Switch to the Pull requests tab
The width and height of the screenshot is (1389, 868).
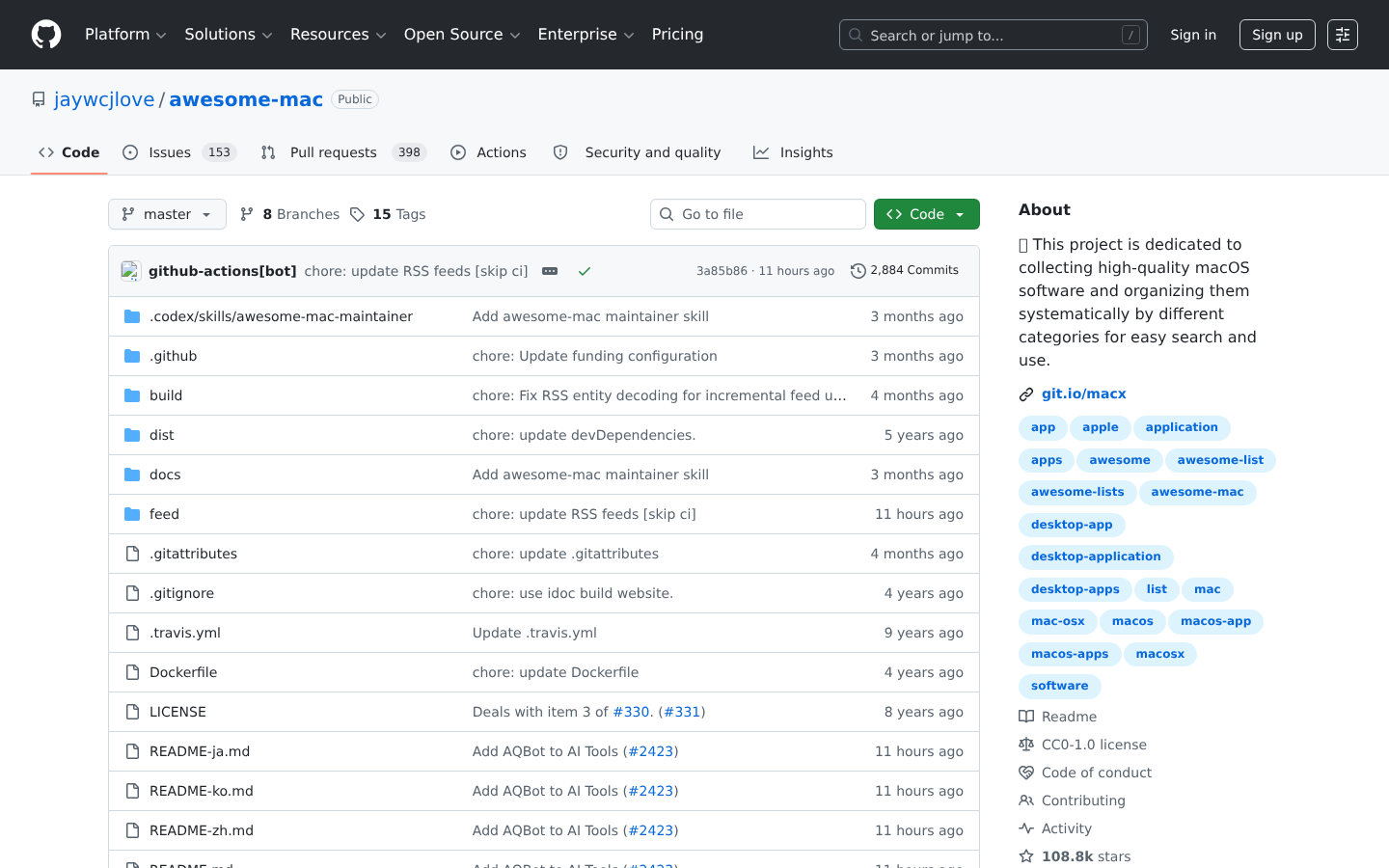click(x=343, y=152)
